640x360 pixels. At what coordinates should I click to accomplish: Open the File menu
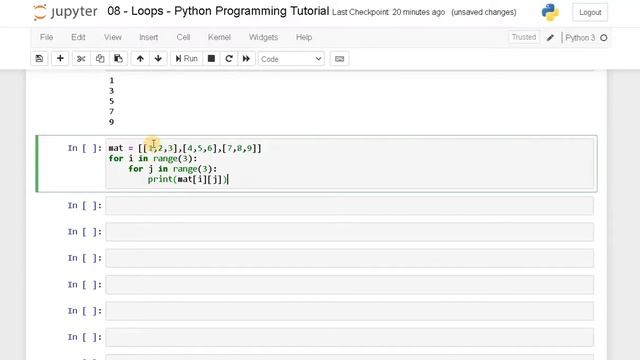[47, 37]
